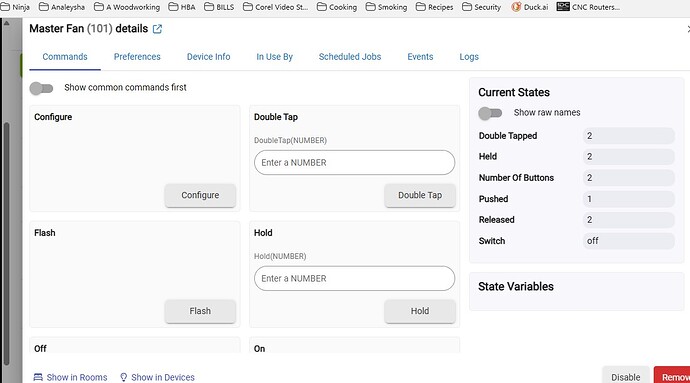690x383 pixels.
Task: Focus the Hold NUMBER input field
Action: click(354, 278)
